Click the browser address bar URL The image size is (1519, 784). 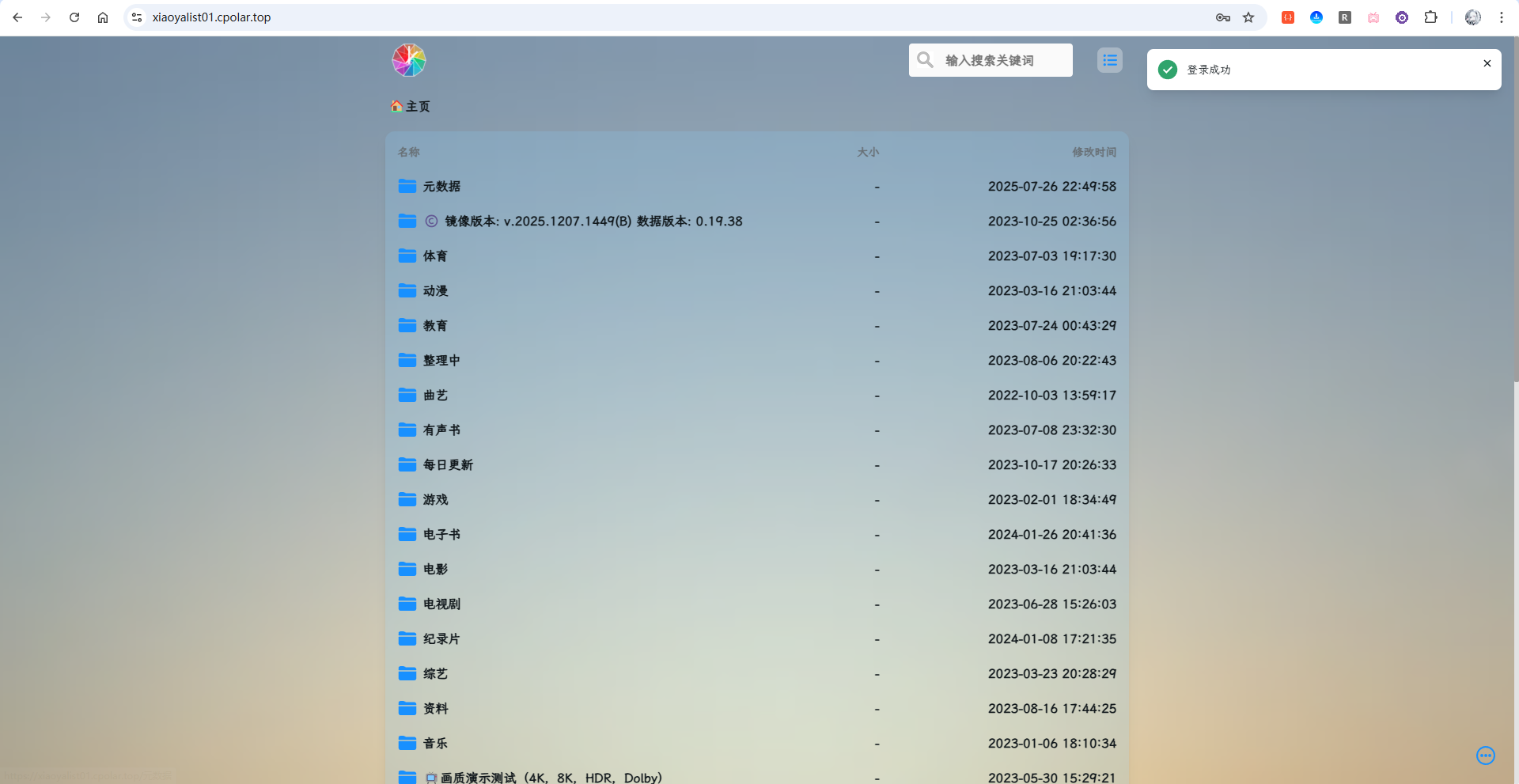211,17
